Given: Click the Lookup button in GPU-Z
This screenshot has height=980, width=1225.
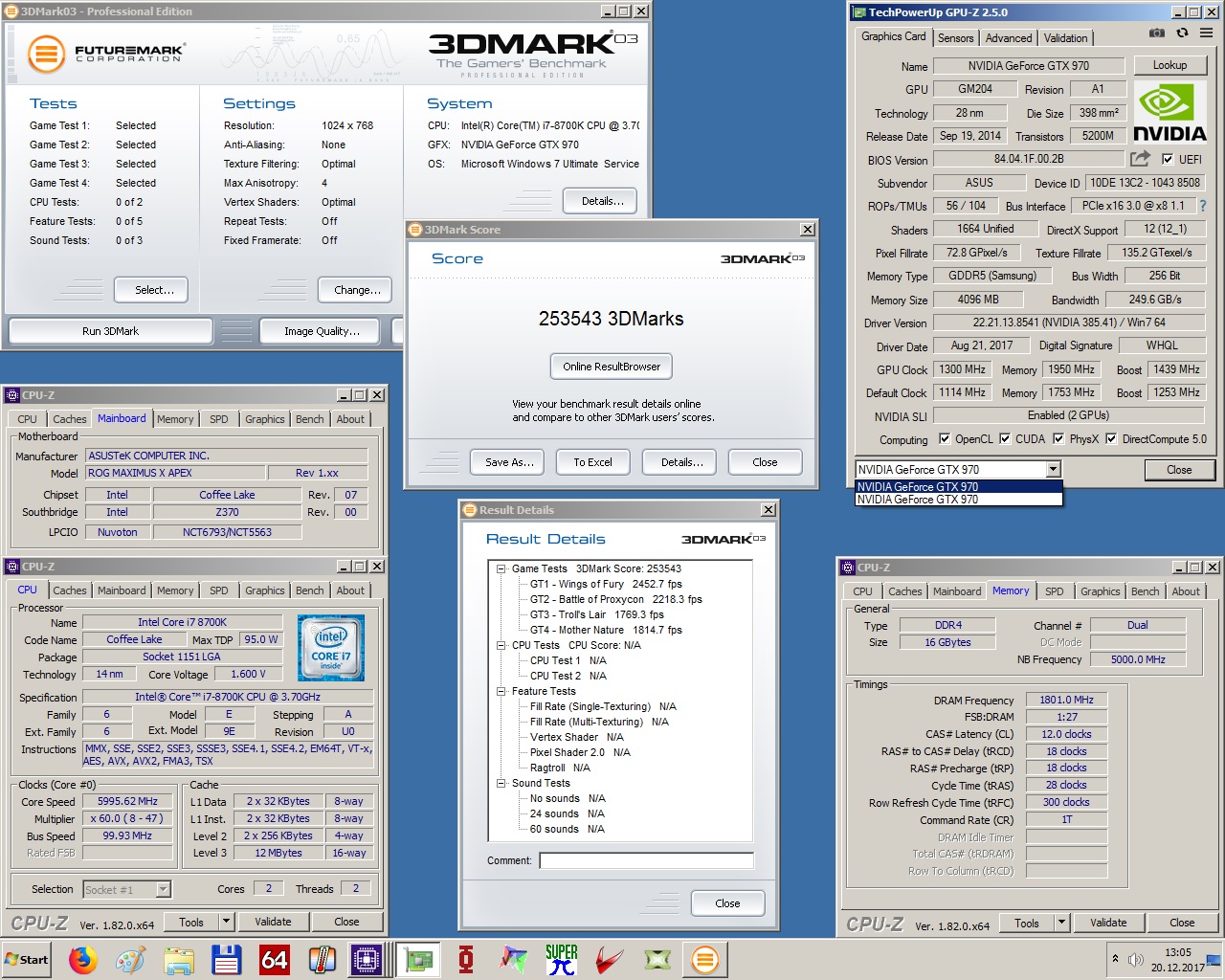Looking at the screenshot, I should pos(1169,65).
